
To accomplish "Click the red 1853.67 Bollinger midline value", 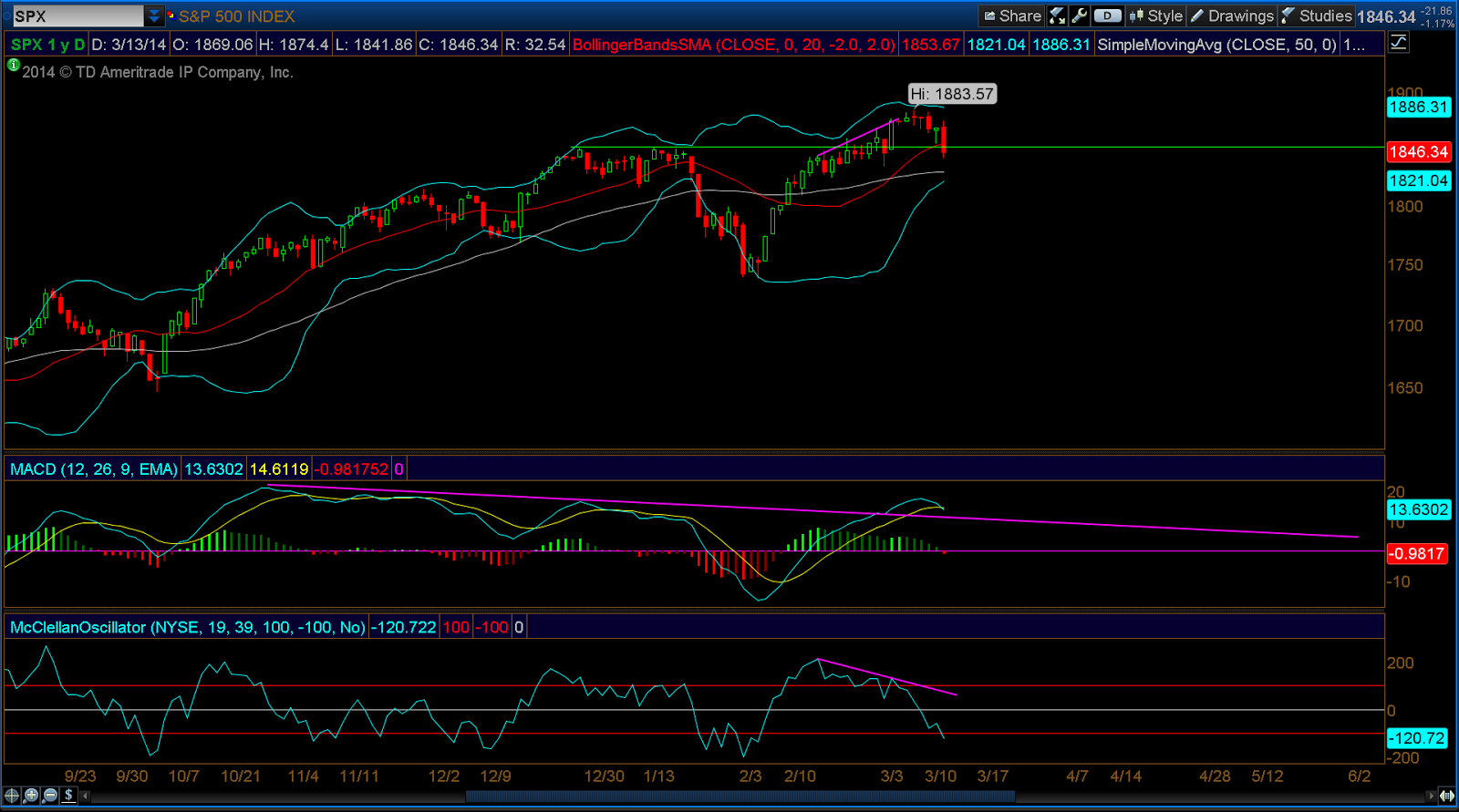I will click(931, 44).
